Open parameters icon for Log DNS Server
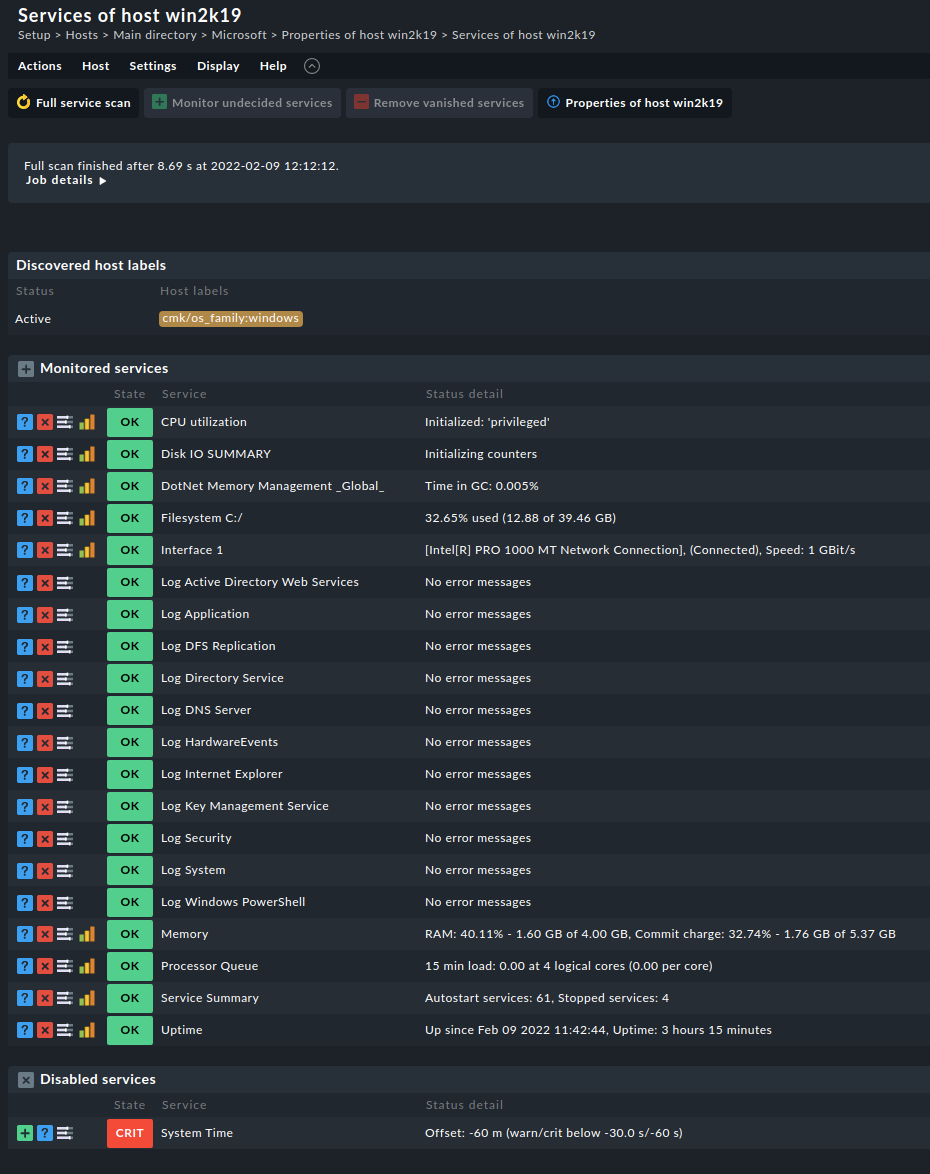Viewport: 930px width, 1174px height. point(65,710)
